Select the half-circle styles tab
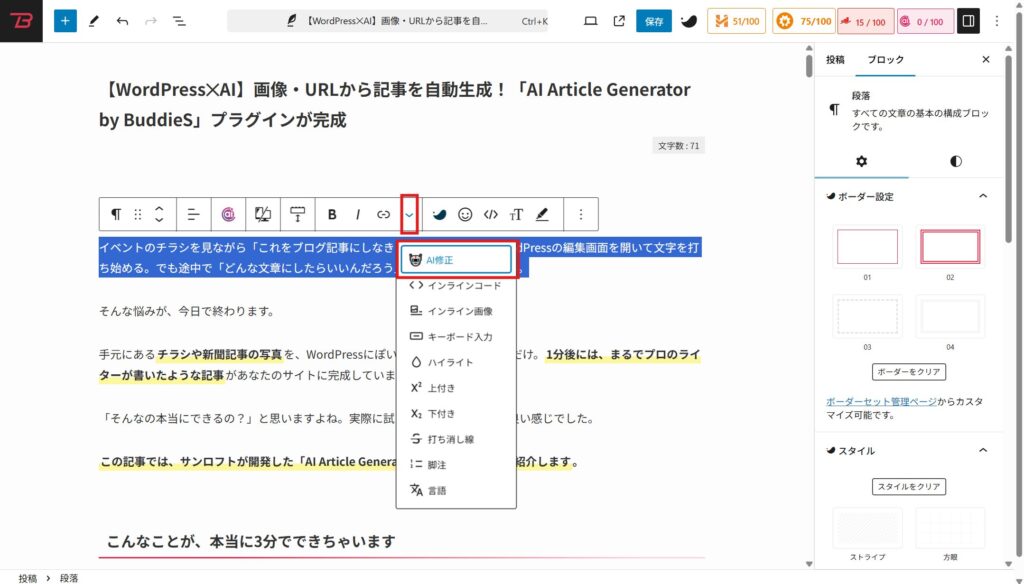1024x584 pixels. click(x=955, y=161)
